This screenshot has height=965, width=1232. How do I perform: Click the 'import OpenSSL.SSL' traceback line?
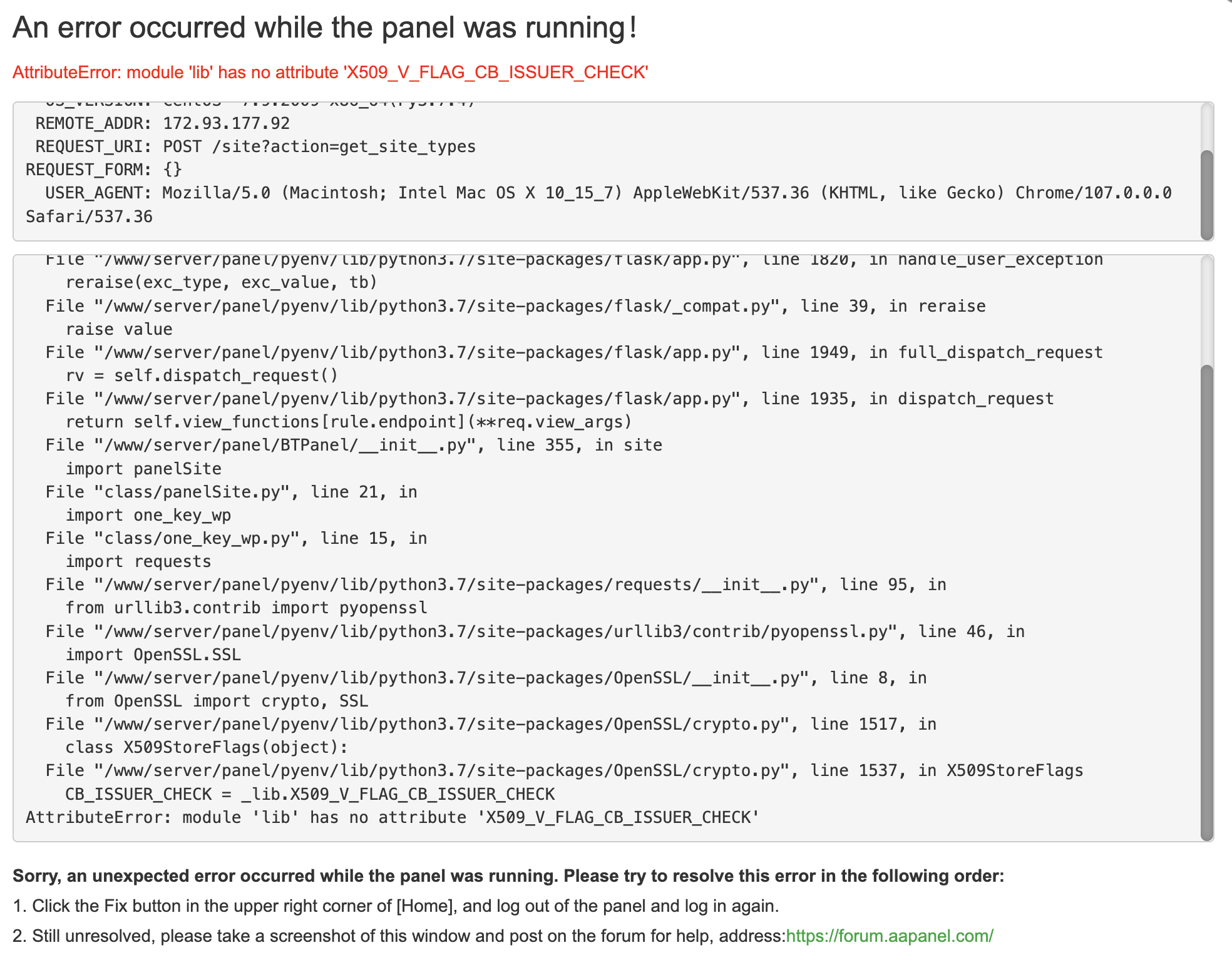153,655
